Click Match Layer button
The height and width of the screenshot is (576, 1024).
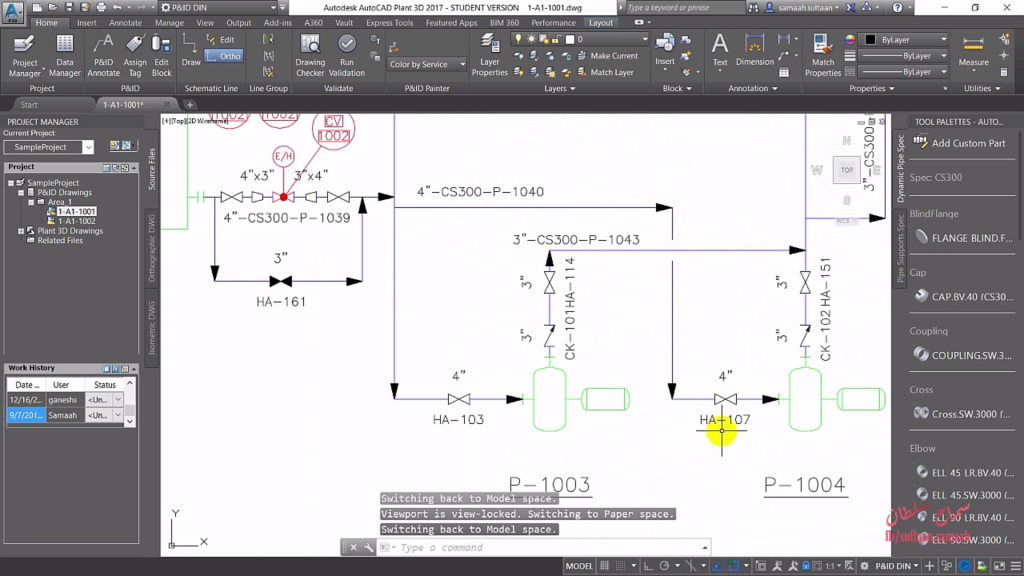coord(605,72)
